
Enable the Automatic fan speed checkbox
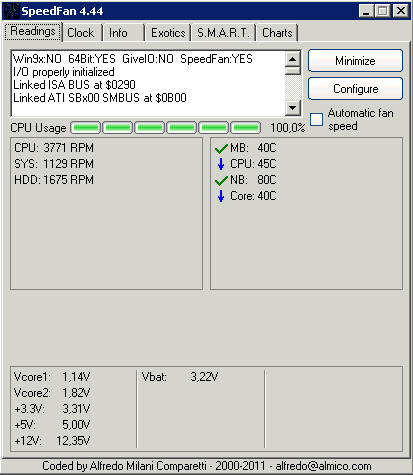316,119
